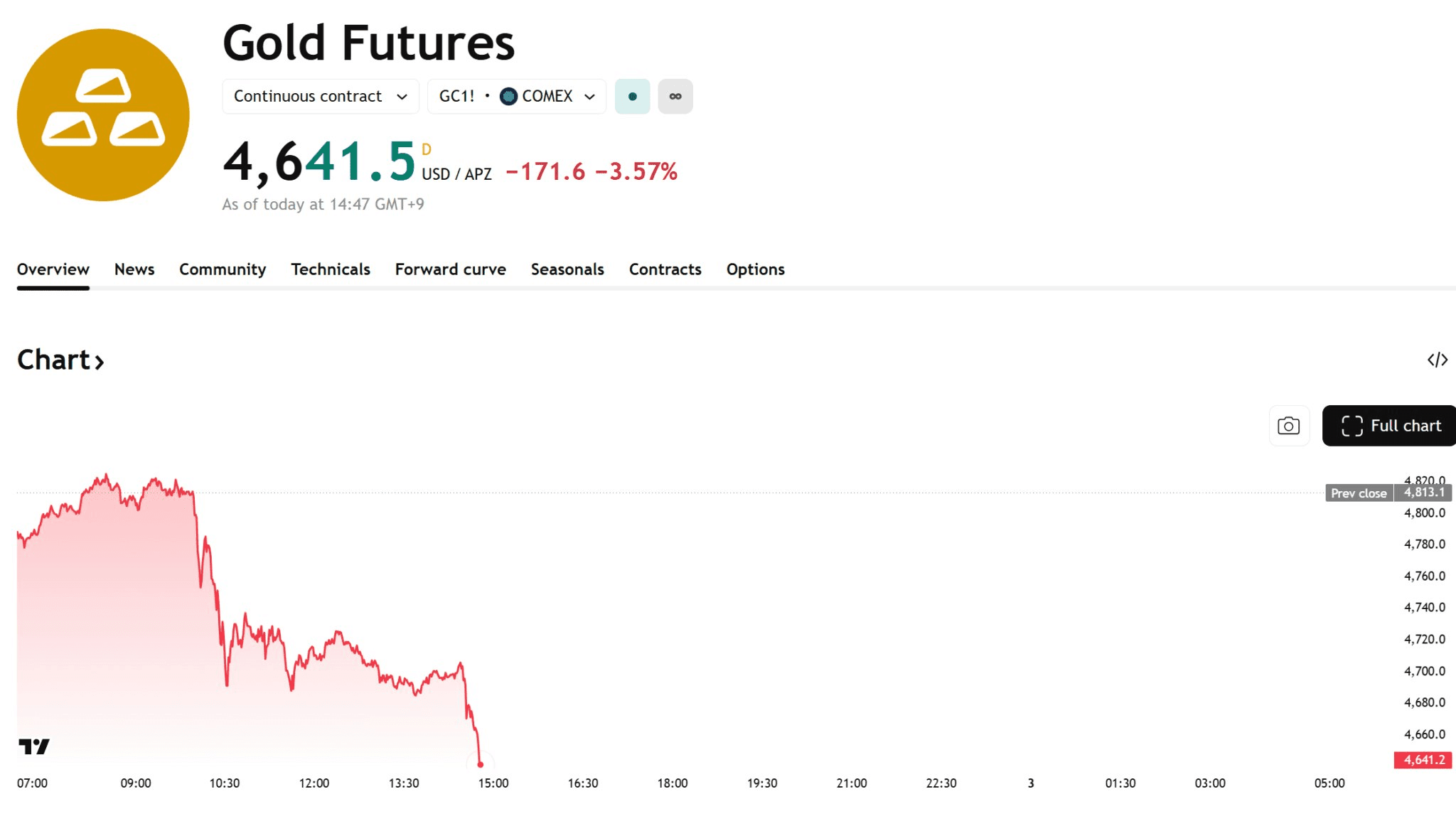The height and width of the screenshot is (826, 1456).
Task: Click the TradingView logo on chart
Action: (x=34, y=746)
